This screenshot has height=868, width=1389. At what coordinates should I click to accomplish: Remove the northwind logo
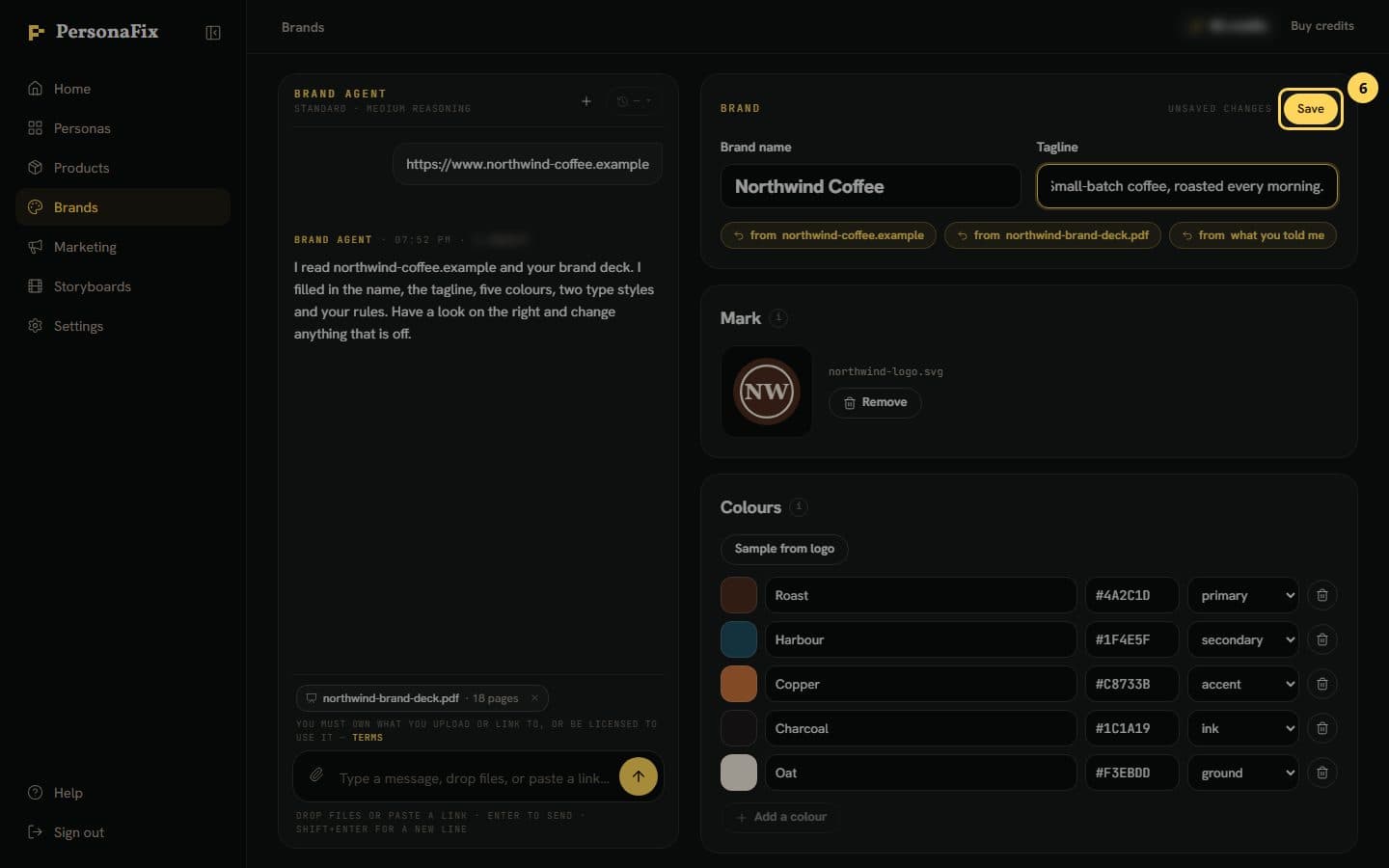[x=875, y=402]
